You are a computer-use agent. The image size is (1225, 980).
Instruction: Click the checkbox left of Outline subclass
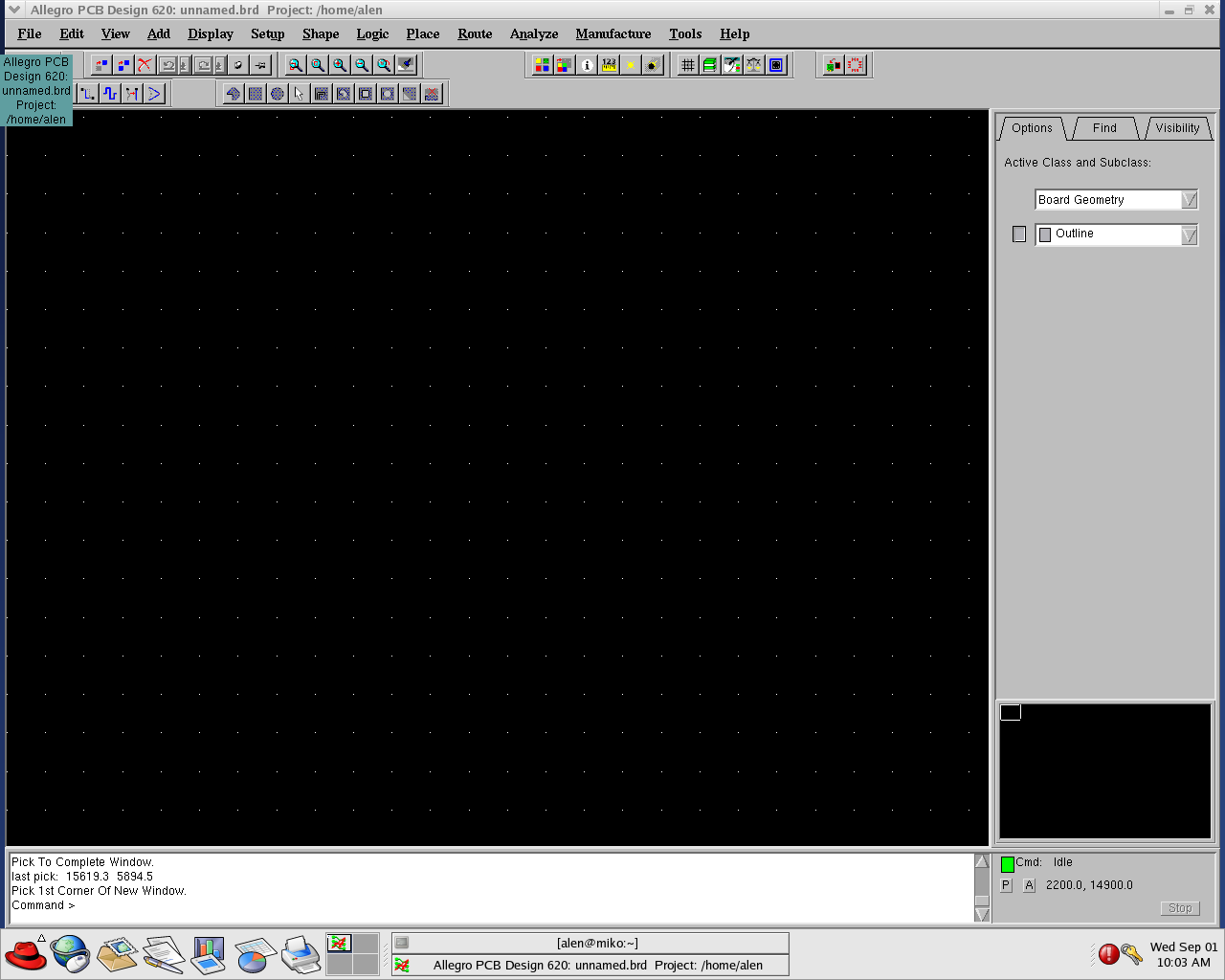click(x=1019, y=234)
